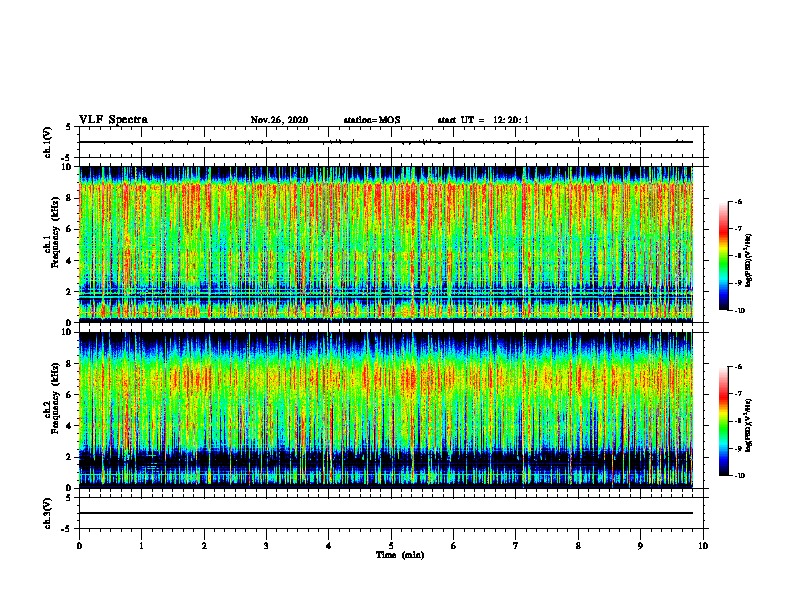This screenshot has height=612, width=792.
Task: Click the ch.1 spectrogram panel
Action: tap(386, 244)
